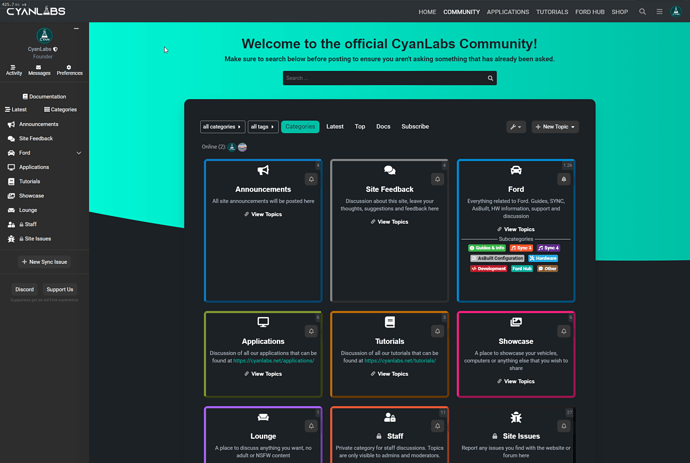
Task: Open the hamburger menu icon in header
Action: tap(659, 12)
